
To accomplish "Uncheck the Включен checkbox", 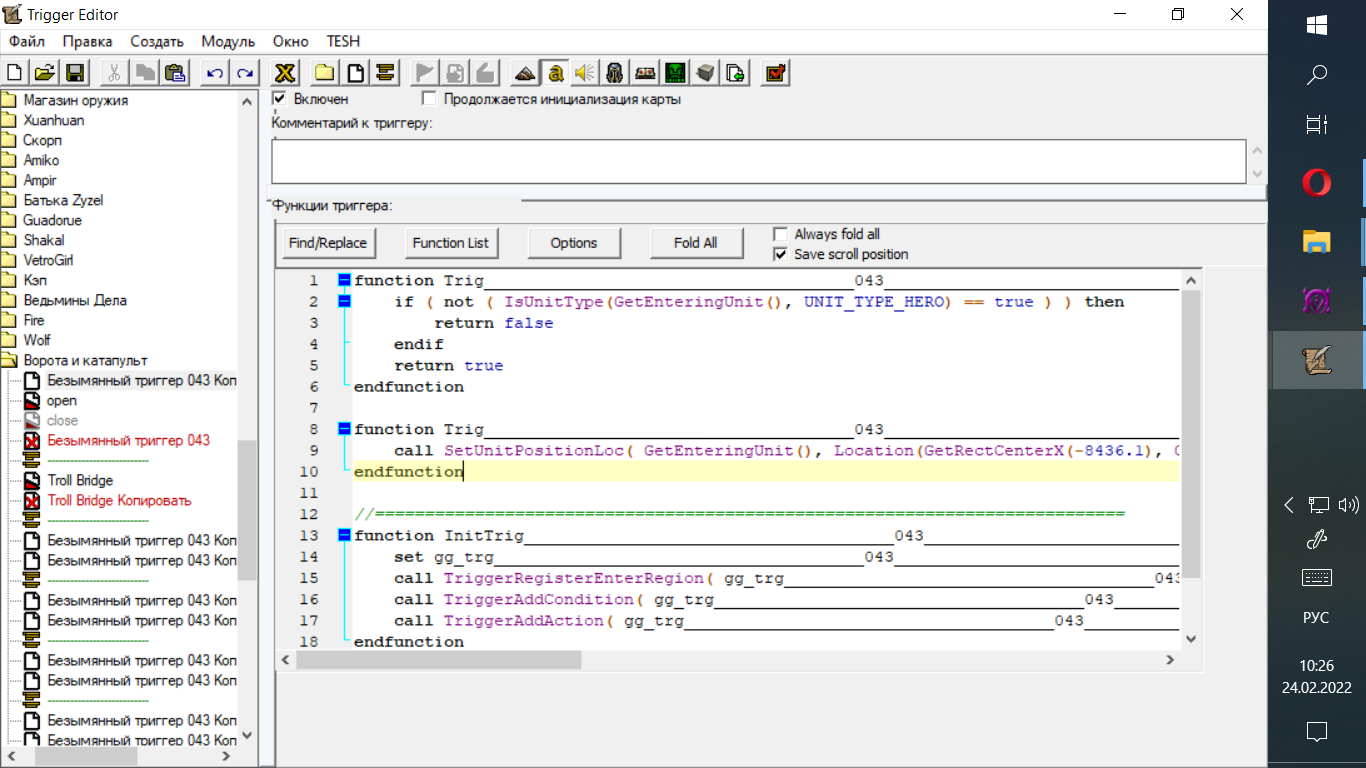I will (280, 99).
